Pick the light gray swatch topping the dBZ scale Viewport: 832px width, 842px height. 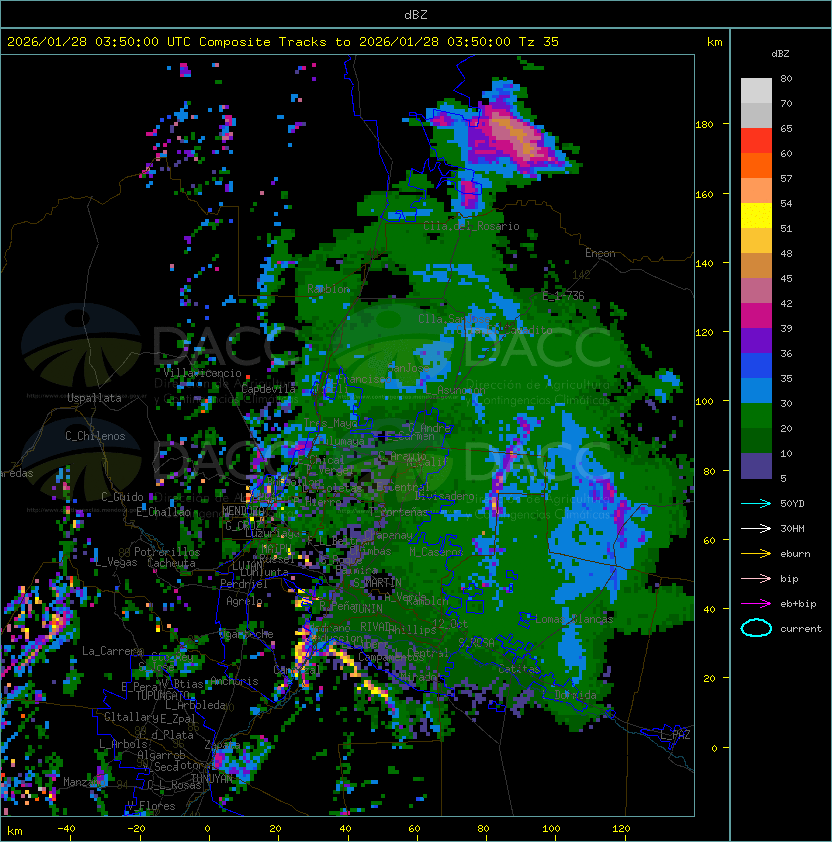pyautogui.click(x=756, y=90)
